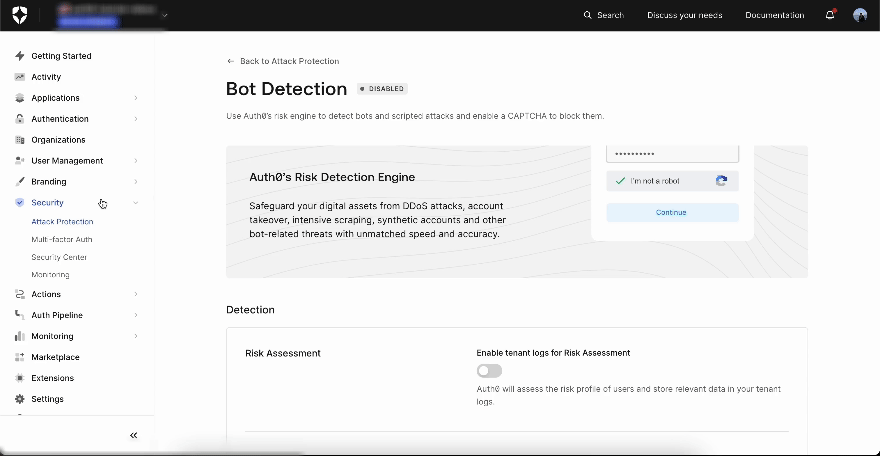Select Security Center in sidebar

(59, 257)
